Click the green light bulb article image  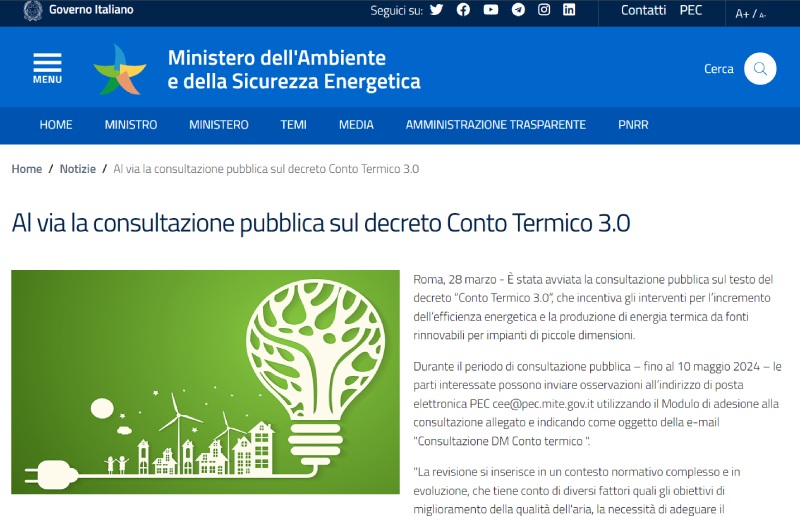205,381
